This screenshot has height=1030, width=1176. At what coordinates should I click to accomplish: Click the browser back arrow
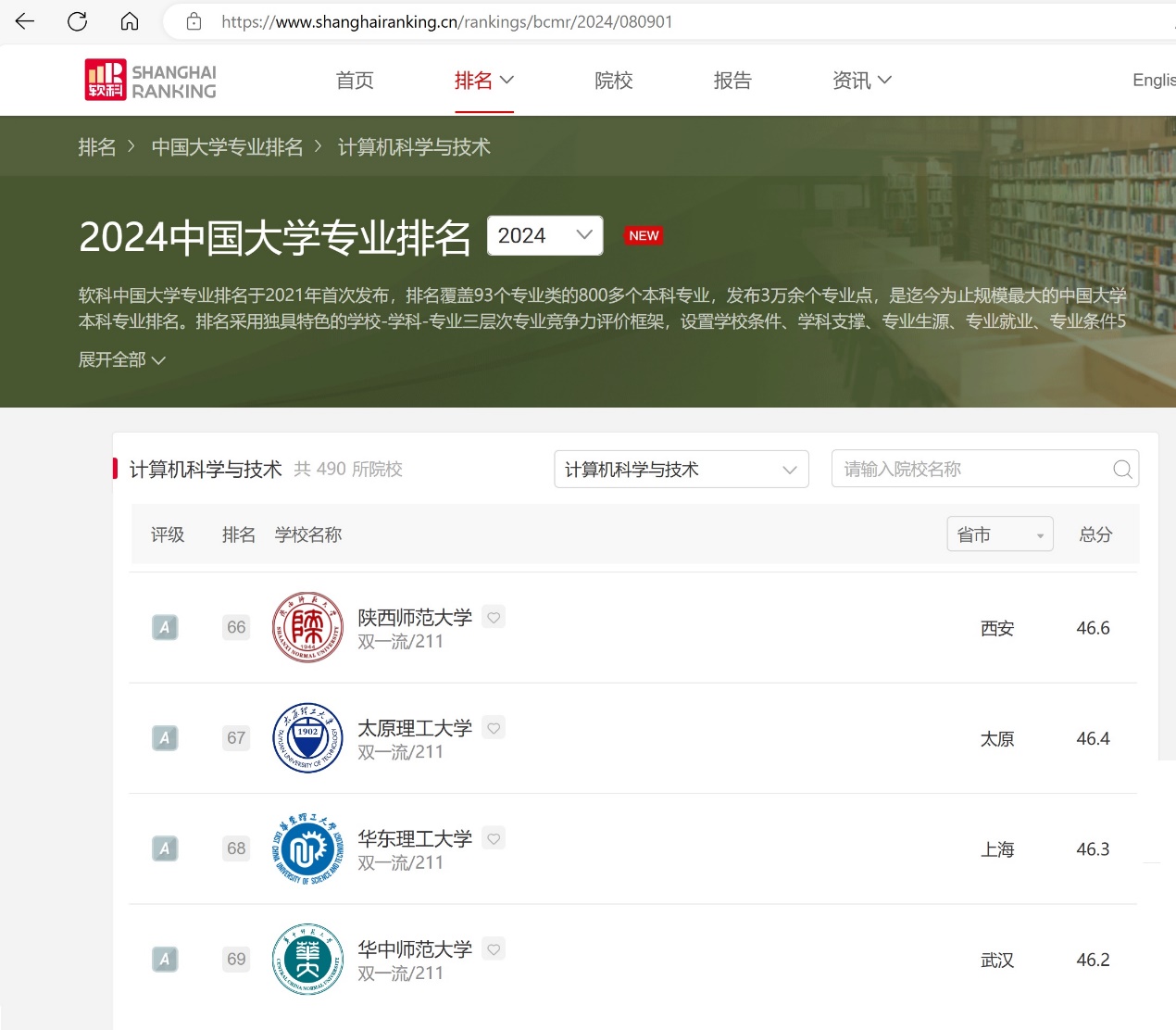(x=25, y=21)
